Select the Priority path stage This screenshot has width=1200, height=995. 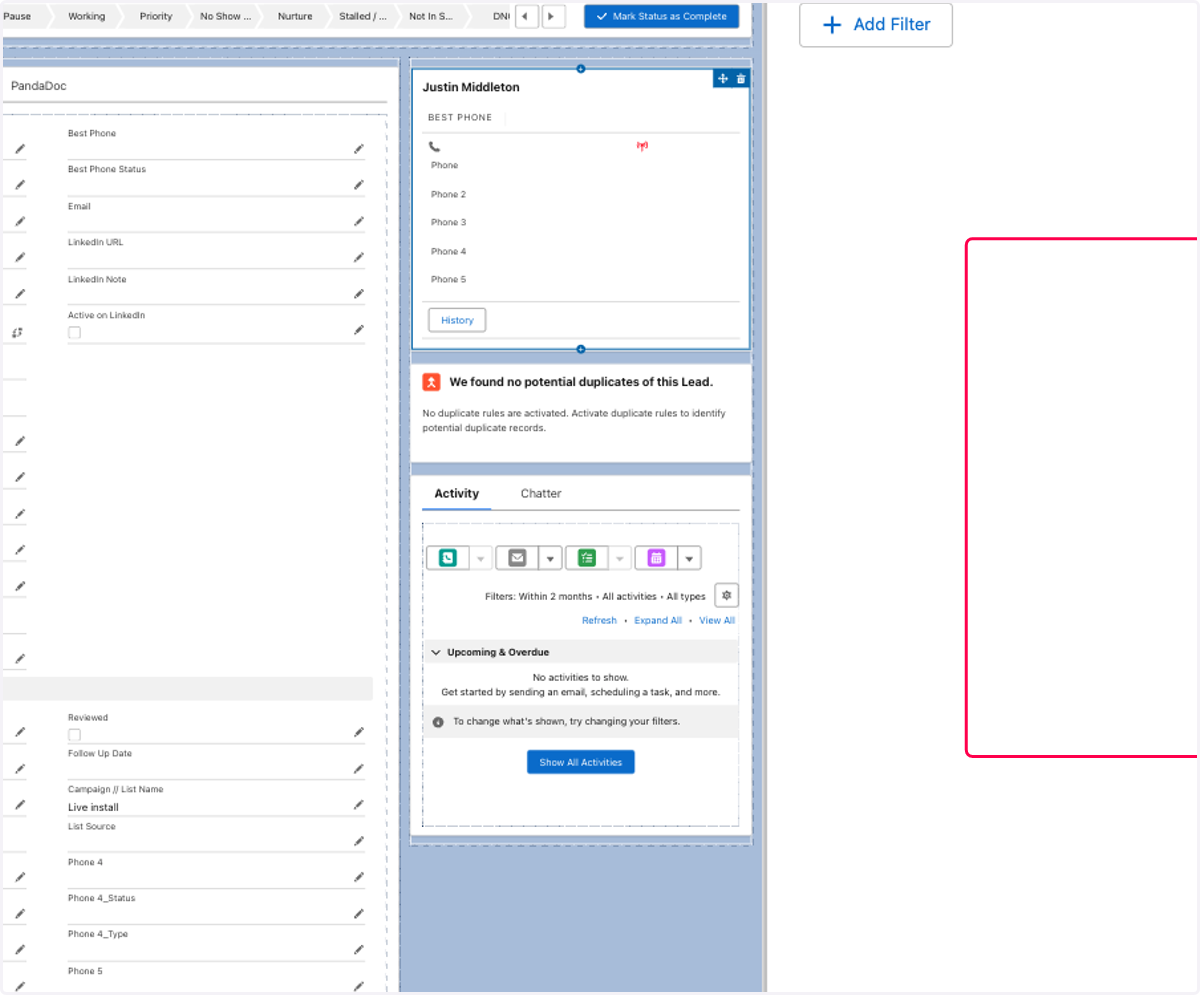(x=156, y=16)
